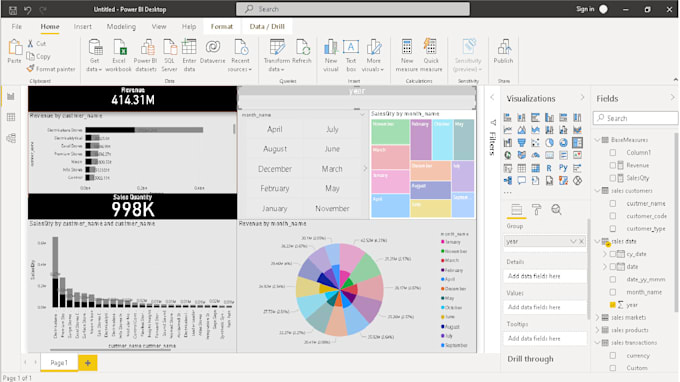Insert a Text box
Screen dimensions: 680x382
[351, 56]
